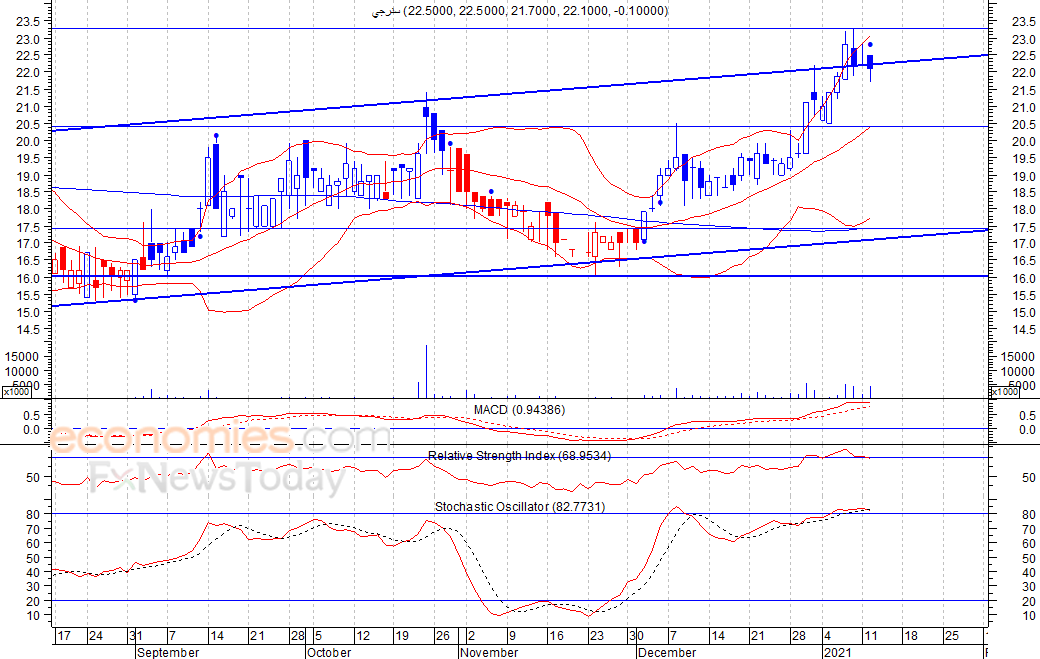Screen dimensions: 1040x659
Task: Click the December month label on time axis
Action: [x=667, y=652]
